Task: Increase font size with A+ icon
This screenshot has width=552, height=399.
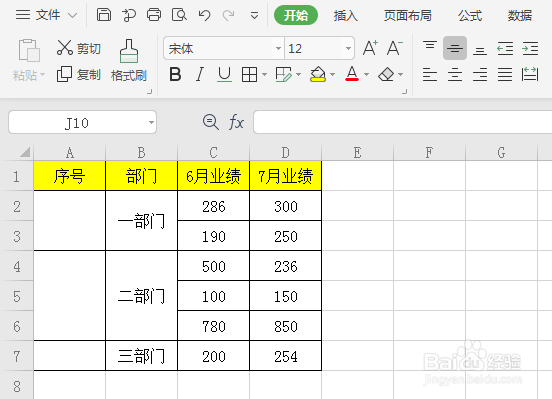Action: (x=370, y=48)
